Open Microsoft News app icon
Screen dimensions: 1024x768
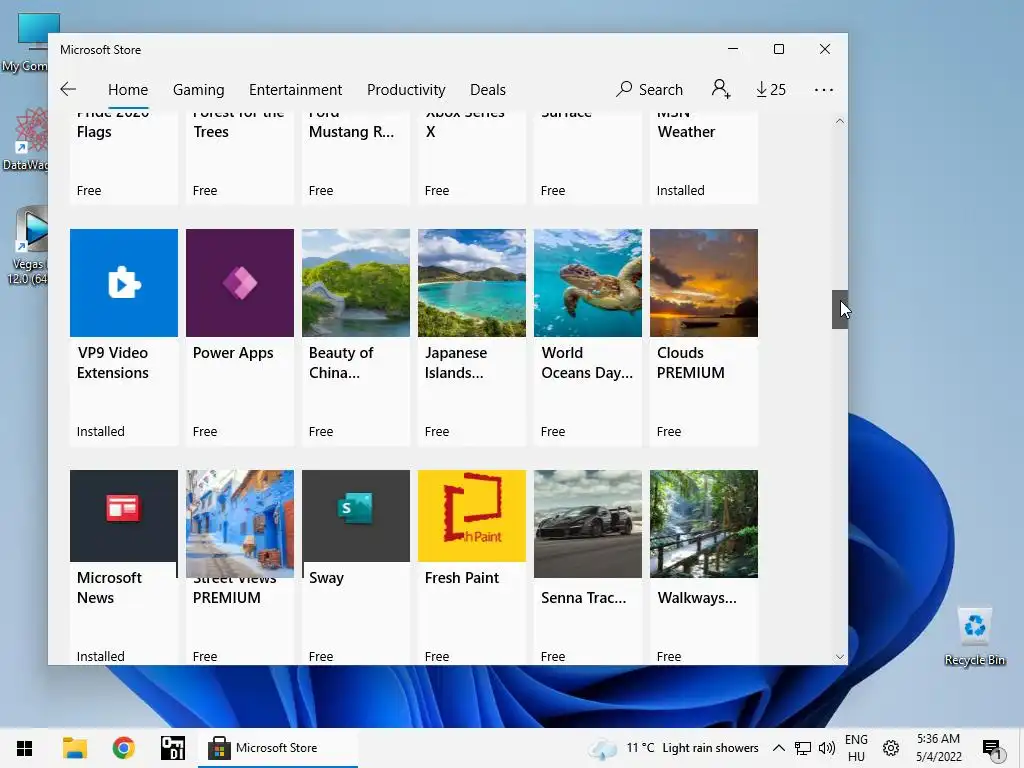click(x=123, y=516)
